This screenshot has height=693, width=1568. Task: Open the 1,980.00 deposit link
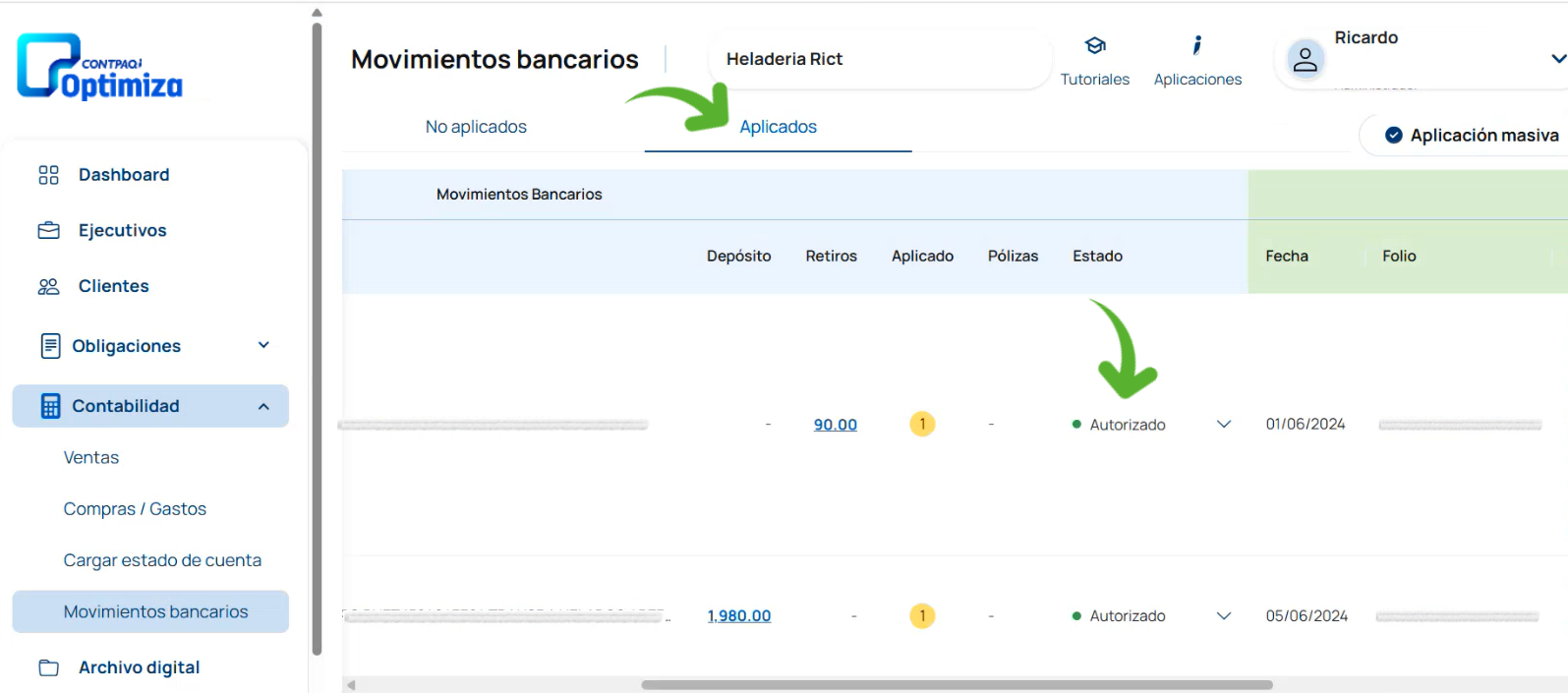tap(739, 616)
